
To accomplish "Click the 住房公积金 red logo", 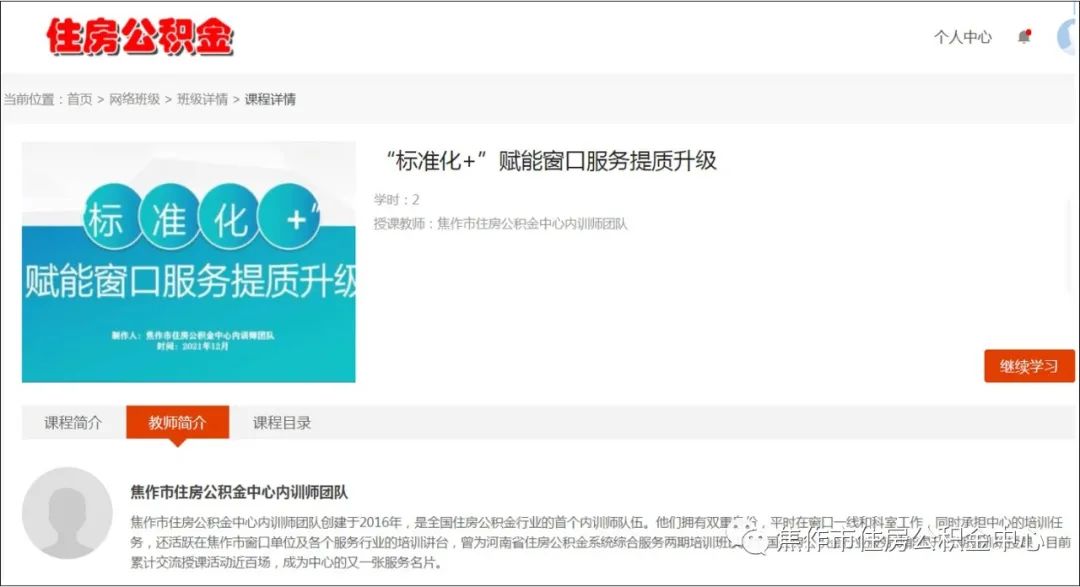I will pos(139,38).
